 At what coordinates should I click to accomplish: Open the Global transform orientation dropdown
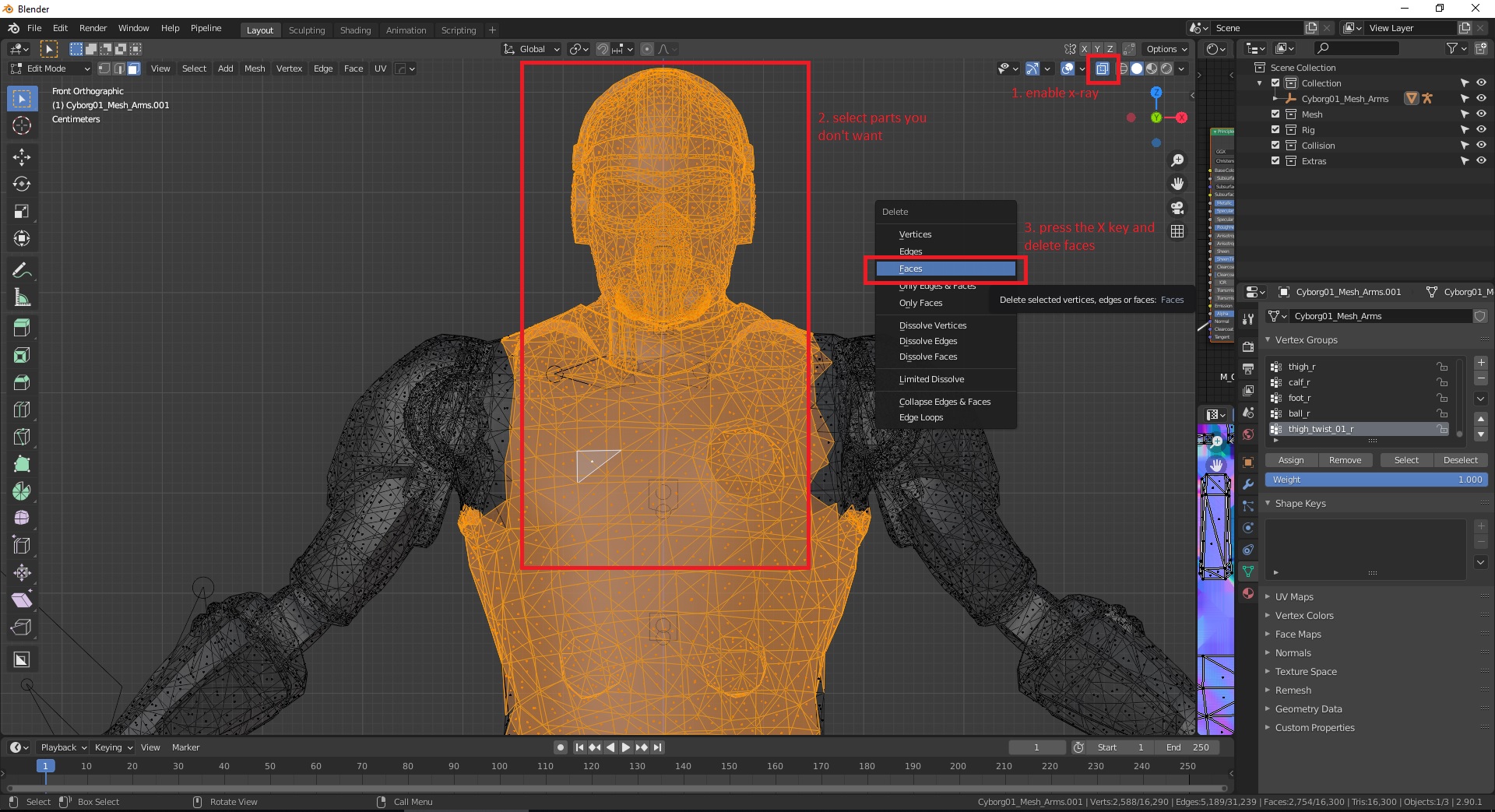(x=533, y=49)
